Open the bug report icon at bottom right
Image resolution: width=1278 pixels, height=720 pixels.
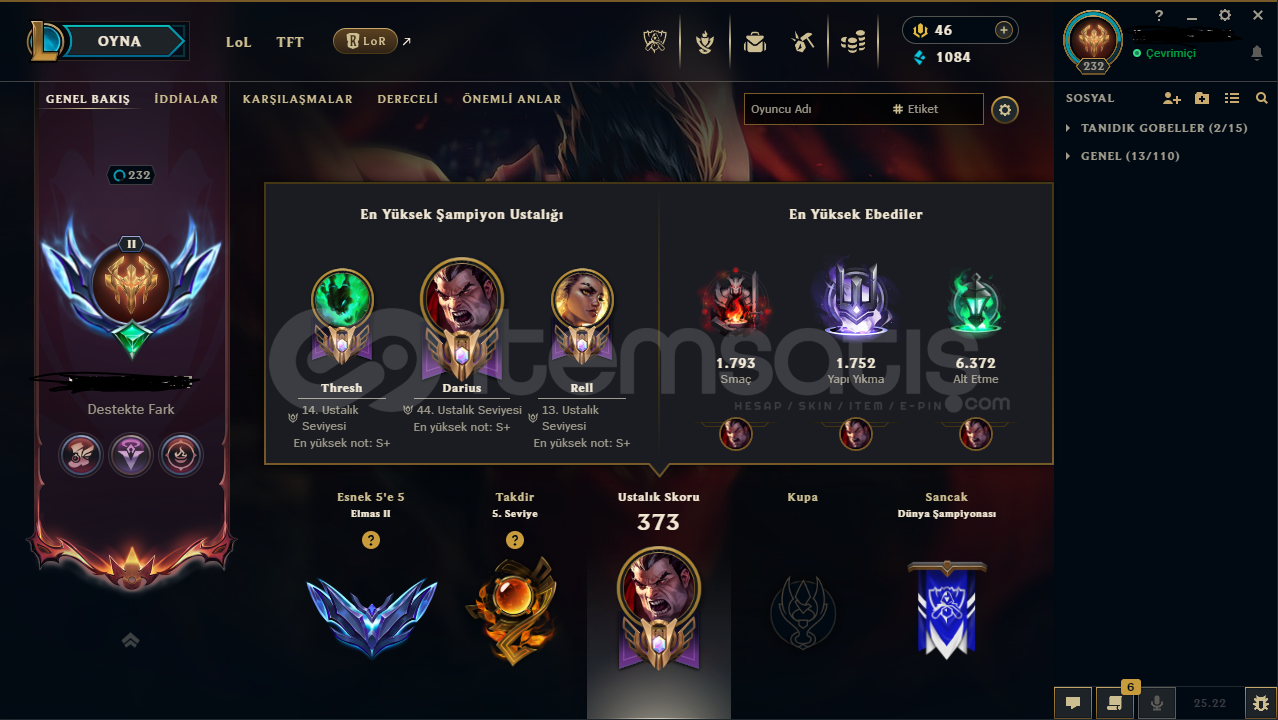1259,703
